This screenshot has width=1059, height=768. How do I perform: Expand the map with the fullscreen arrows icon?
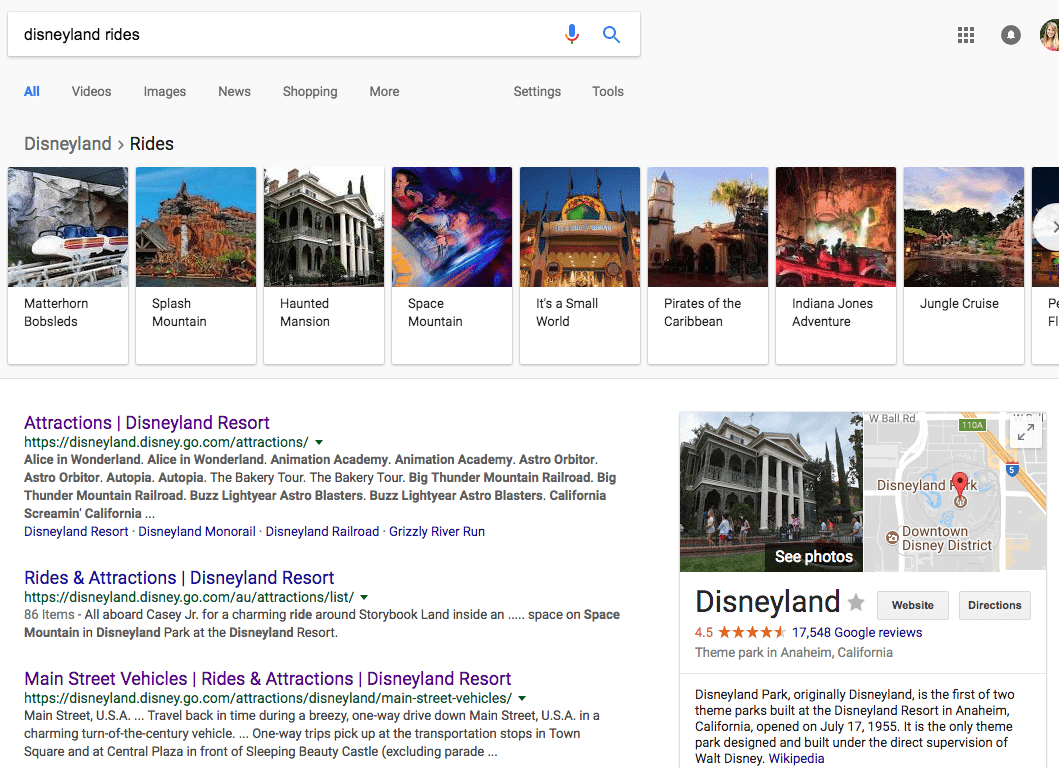[x=1025, y=433]
